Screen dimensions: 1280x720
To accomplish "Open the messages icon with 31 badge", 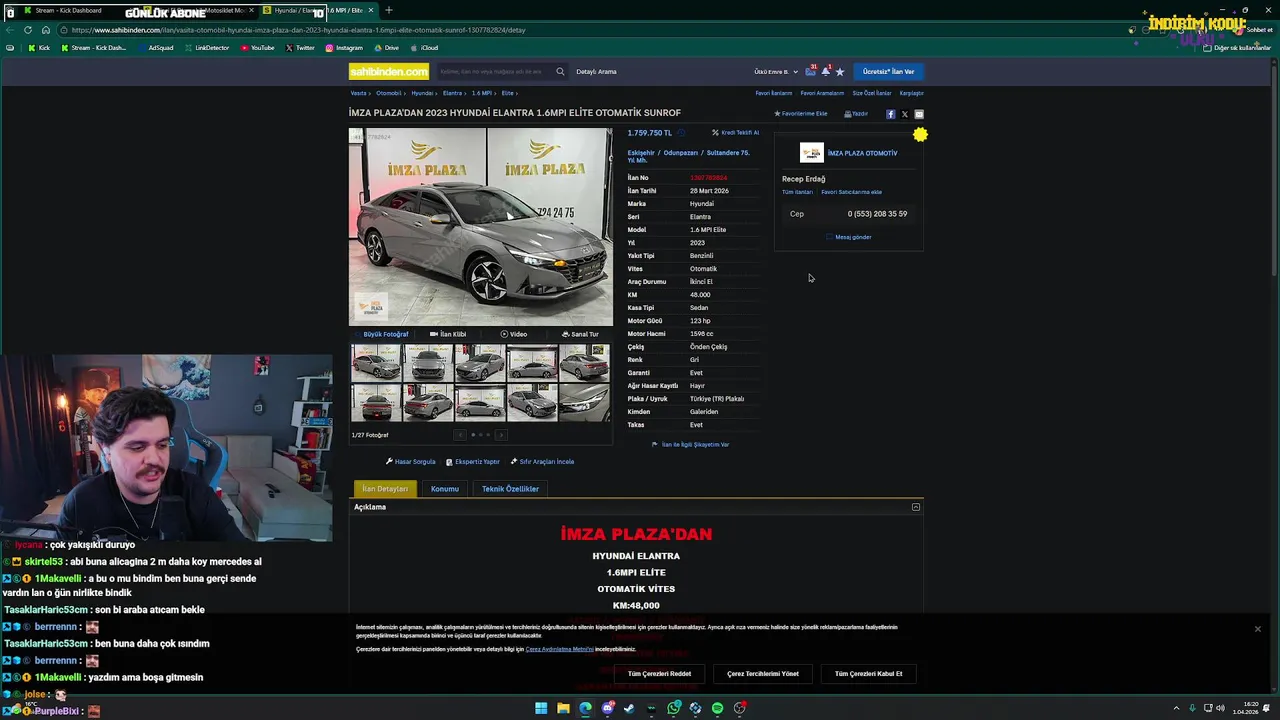I will click(811, 71).
